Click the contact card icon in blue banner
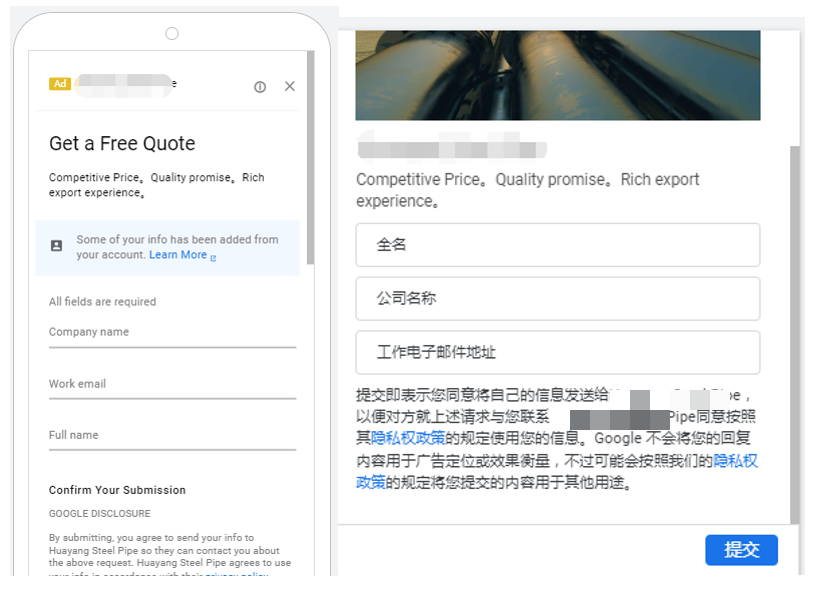819x590 pixels. 57,246
